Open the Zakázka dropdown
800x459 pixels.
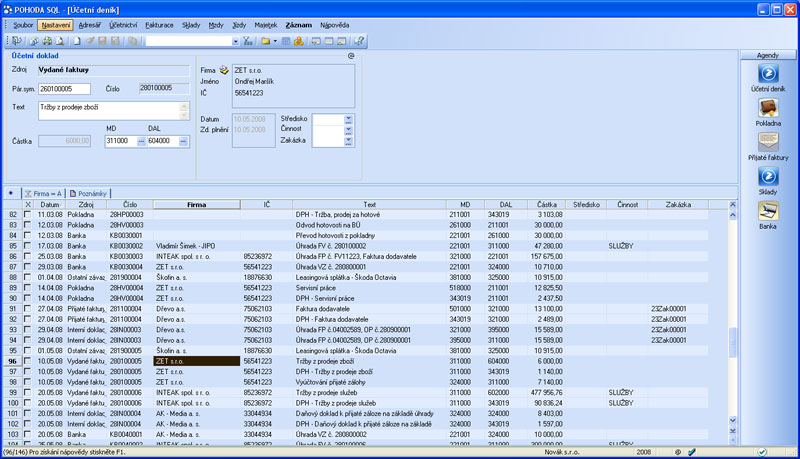click(348, 141)
